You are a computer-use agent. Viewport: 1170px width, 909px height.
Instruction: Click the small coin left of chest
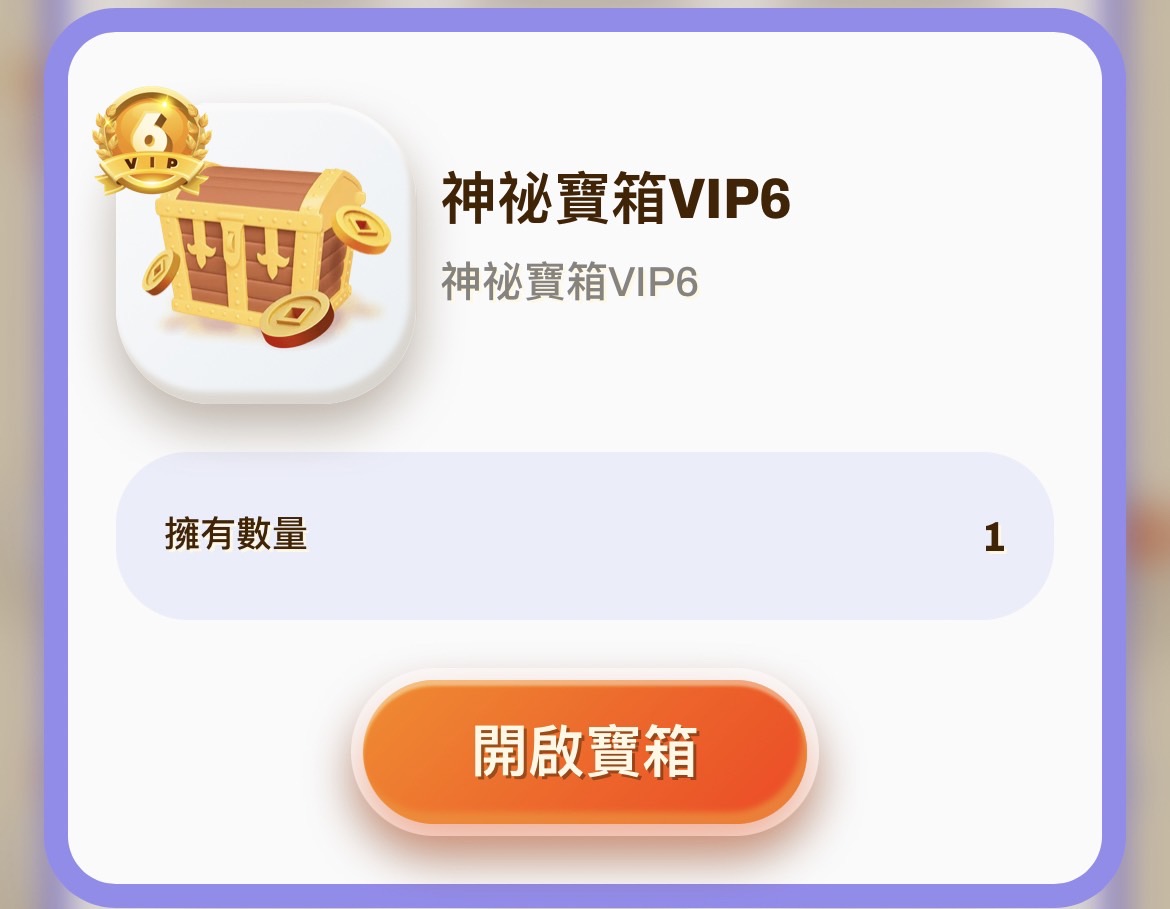[x=158, y=272]
